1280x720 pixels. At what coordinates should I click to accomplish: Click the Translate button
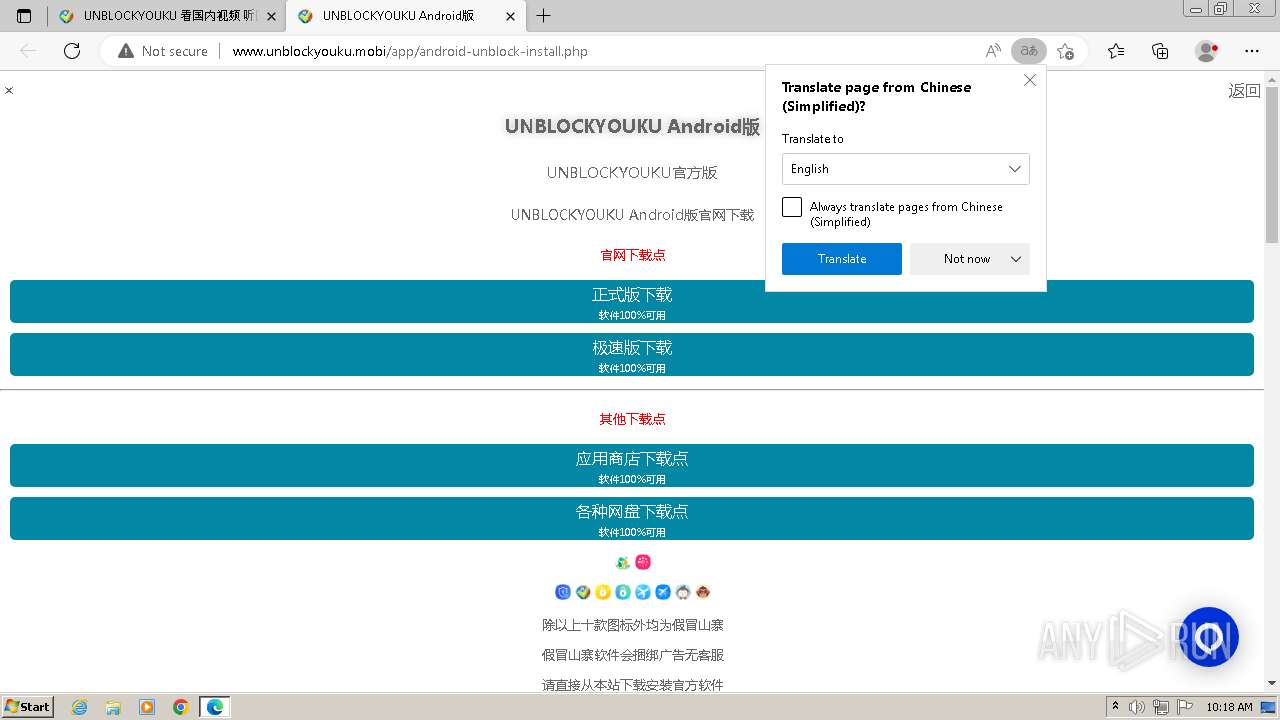(x=842, y=259)
